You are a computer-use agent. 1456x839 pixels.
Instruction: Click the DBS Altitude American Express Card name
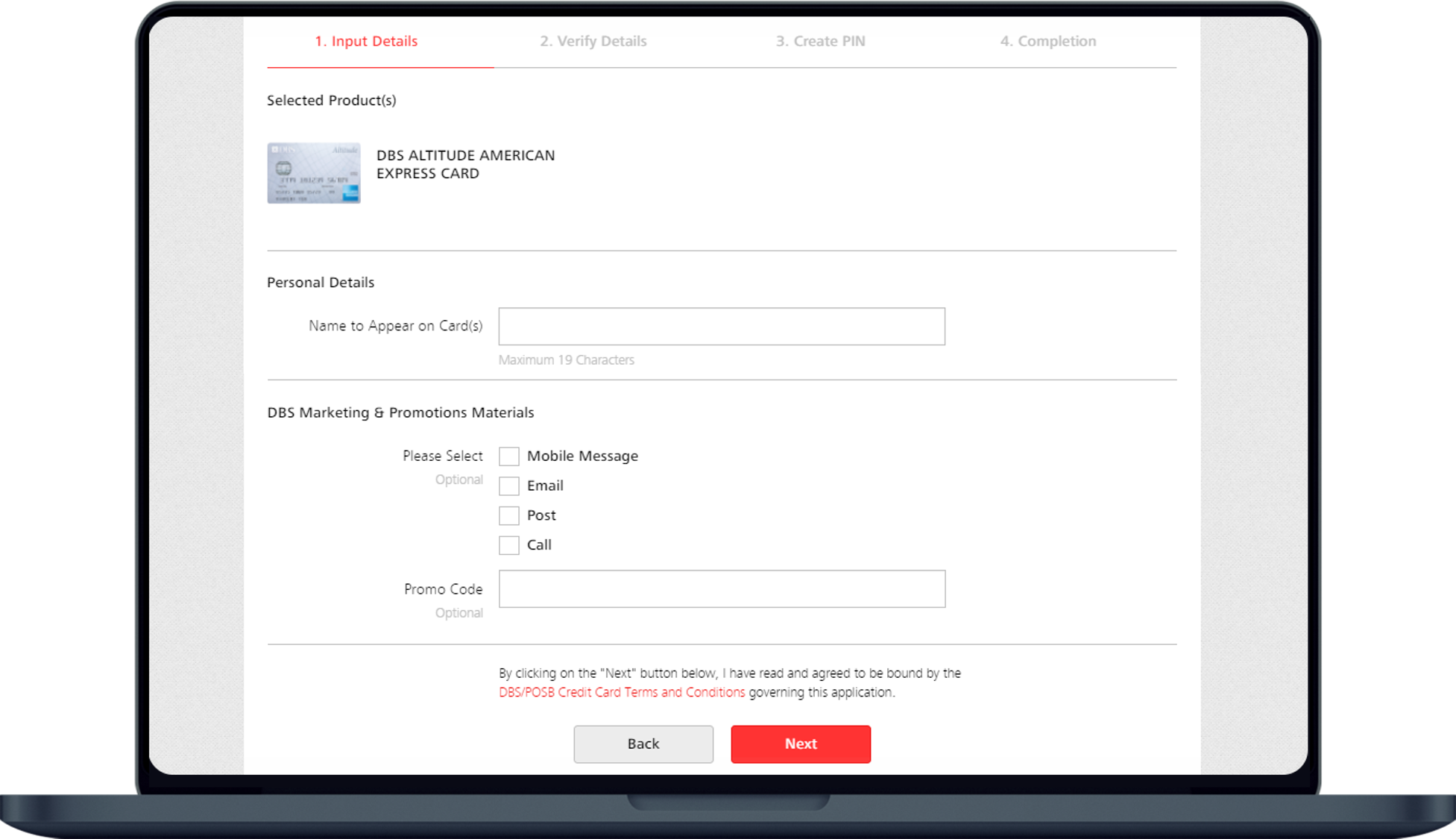point(464,164)
